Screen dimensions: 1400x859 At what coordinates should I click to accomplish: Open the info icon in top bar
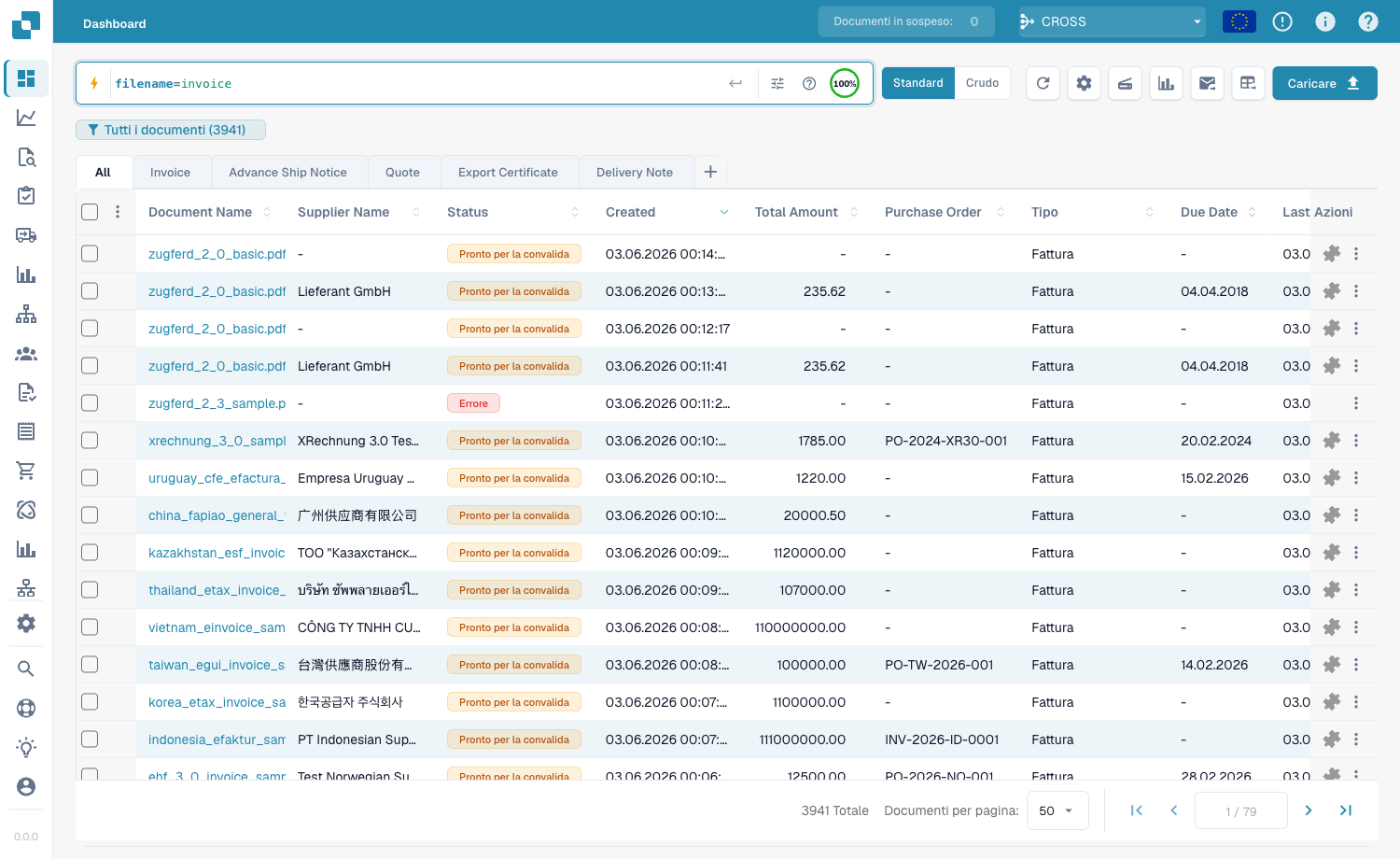click(1325, 21)
